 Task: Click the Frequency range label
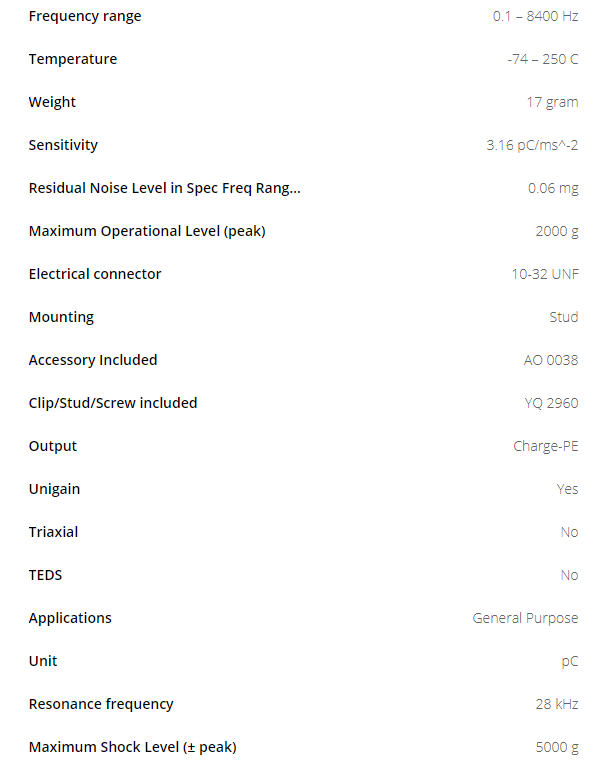85,16
